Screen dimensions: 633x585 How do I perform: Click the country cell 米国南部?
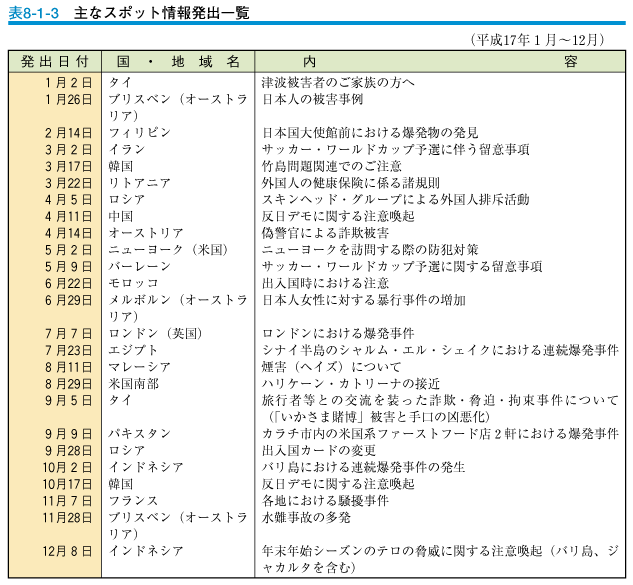(x=133, y=384)
